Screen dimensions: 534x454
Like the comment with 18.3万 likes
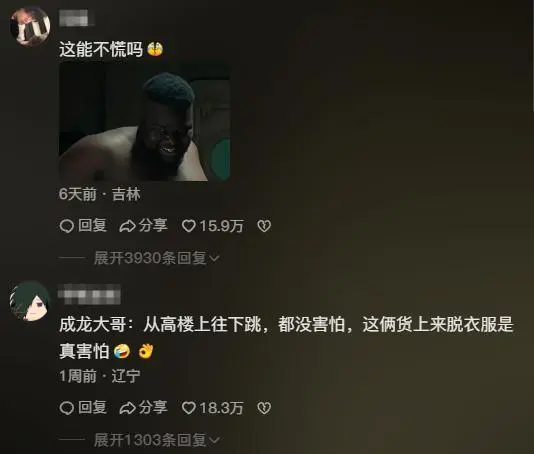[189, 408]
